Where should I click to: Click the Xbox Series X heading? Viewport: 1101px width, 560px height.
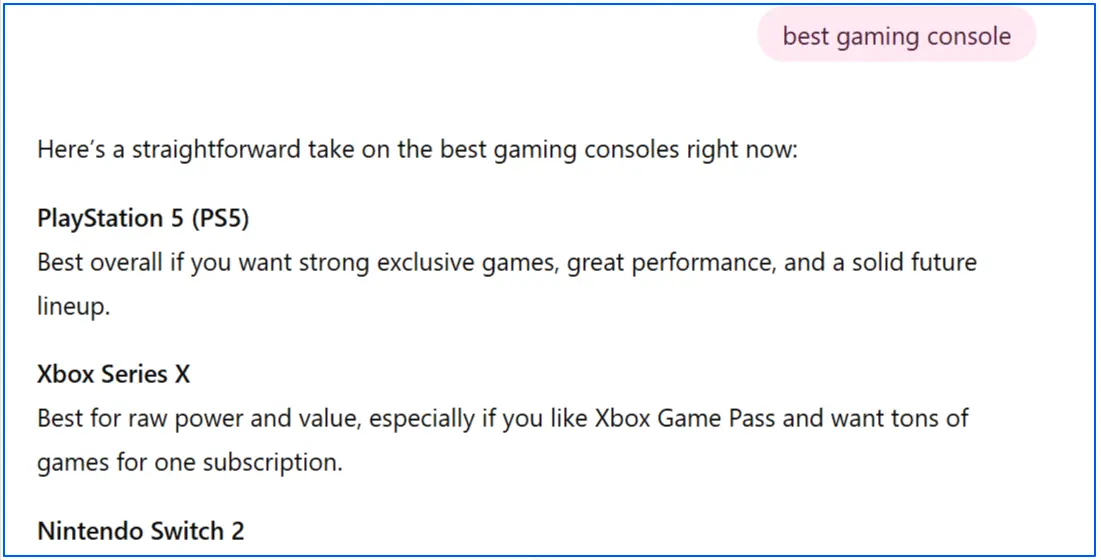pyautogui.click(x=113, y=374)
